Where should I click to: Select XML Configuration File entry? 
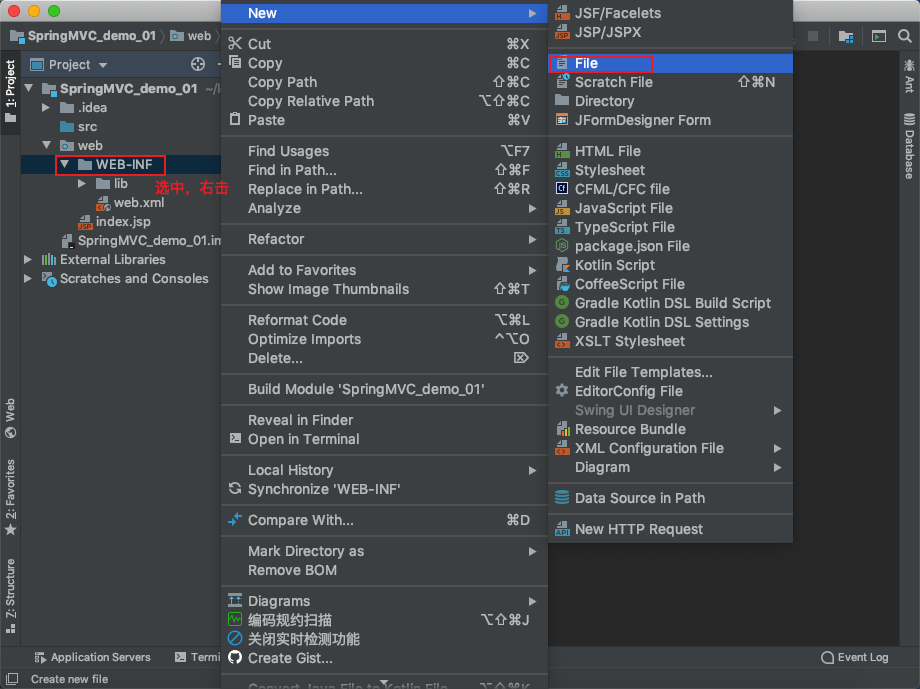(x=671, y=448)
